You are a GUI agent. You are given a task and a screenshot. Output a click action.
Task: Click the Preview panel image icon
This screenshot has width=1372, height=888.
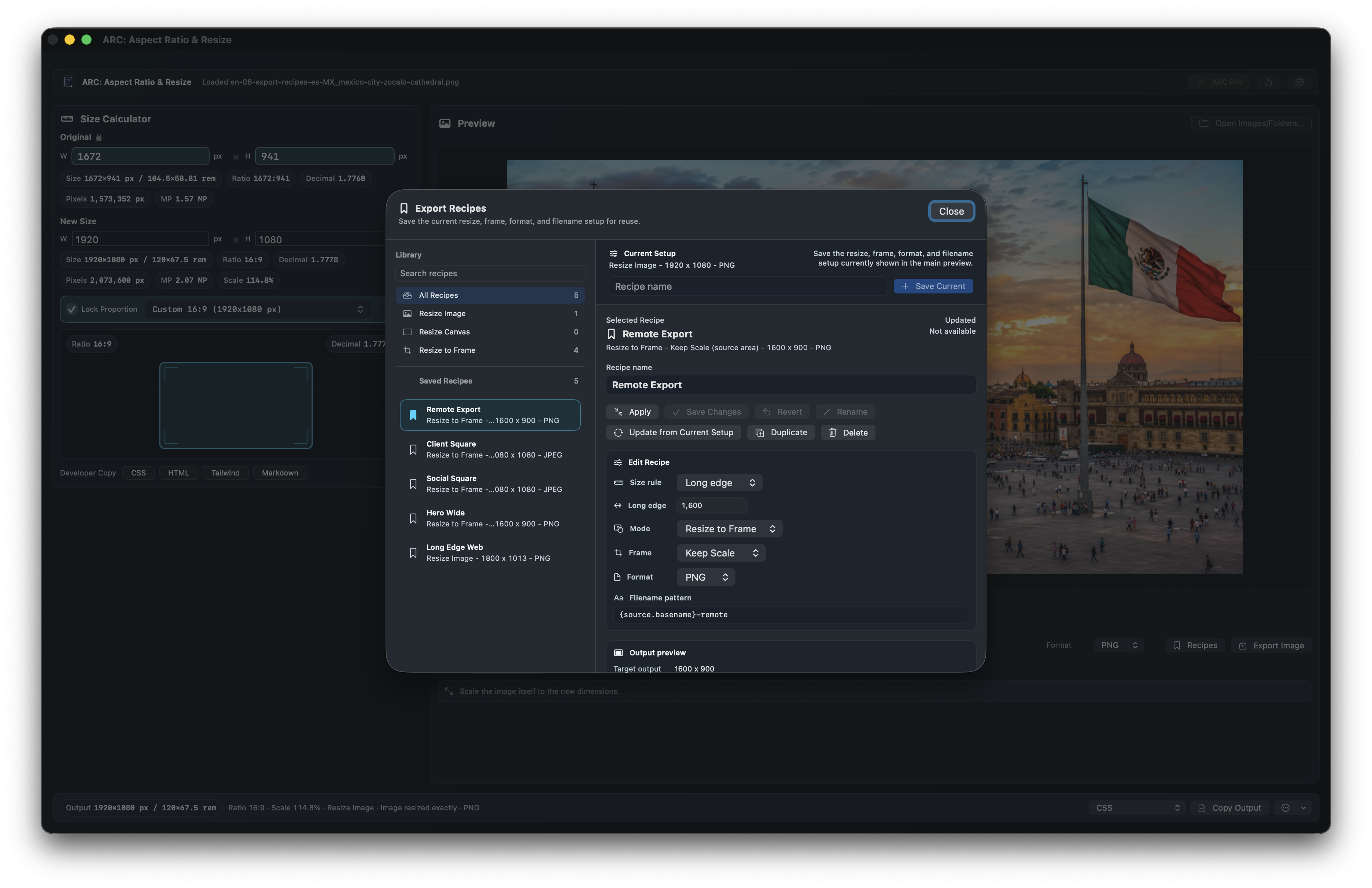point(445,123)
